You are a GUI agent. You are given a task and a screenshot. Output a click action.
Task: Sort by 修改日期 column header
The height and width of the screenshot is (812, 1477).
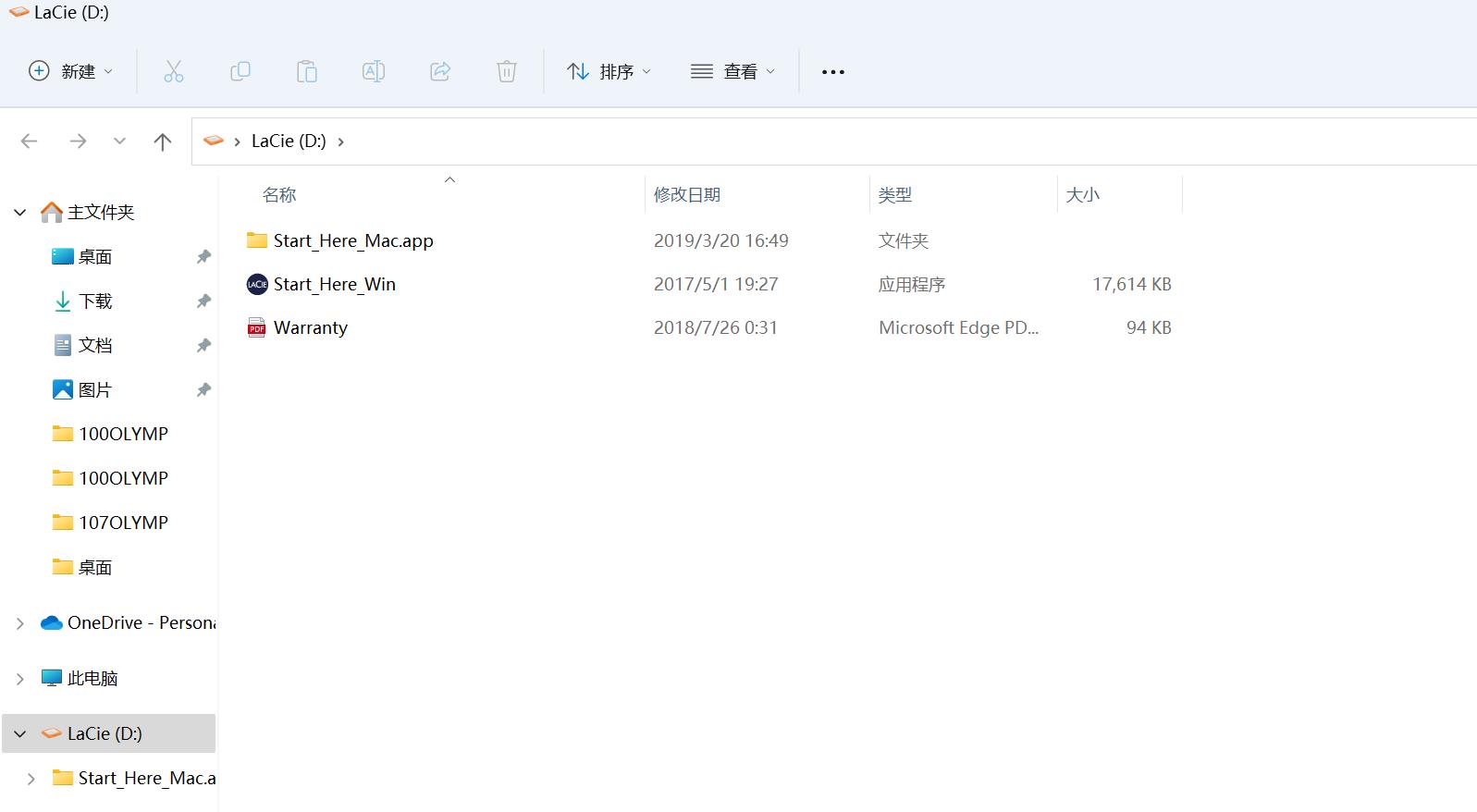pyautogui.click(x=686, y=195)
